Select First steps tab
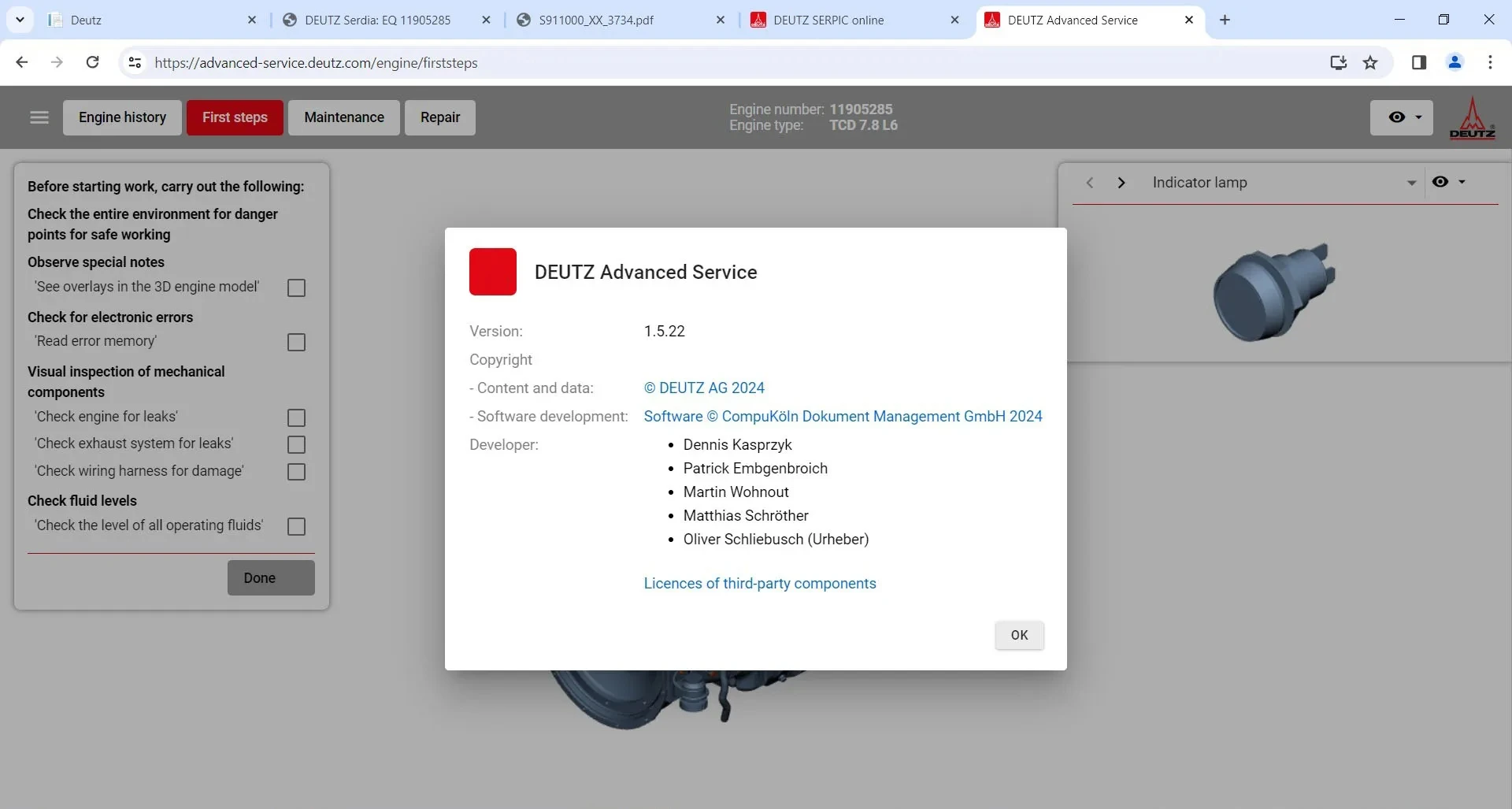Screen dimensions: 1512x809 pyautogui.click(x=235, y=117)
